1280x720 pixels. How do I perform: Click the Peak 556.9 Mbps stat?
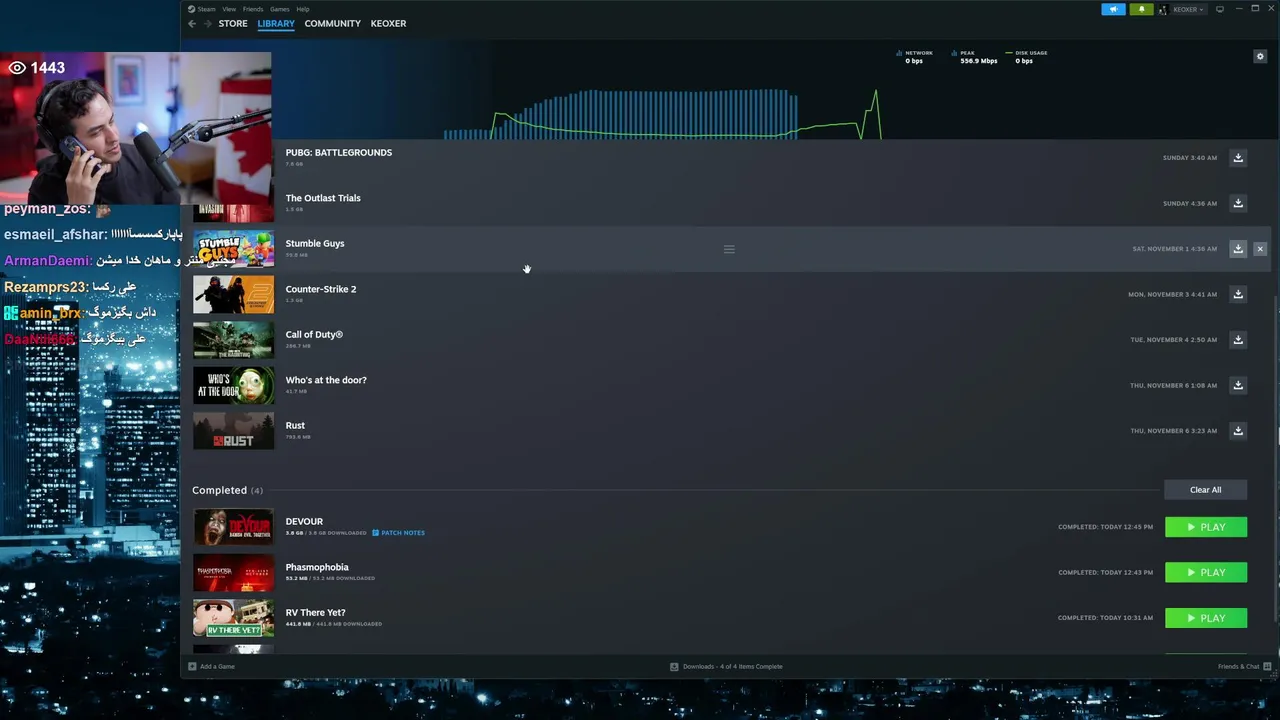point(976,57)
